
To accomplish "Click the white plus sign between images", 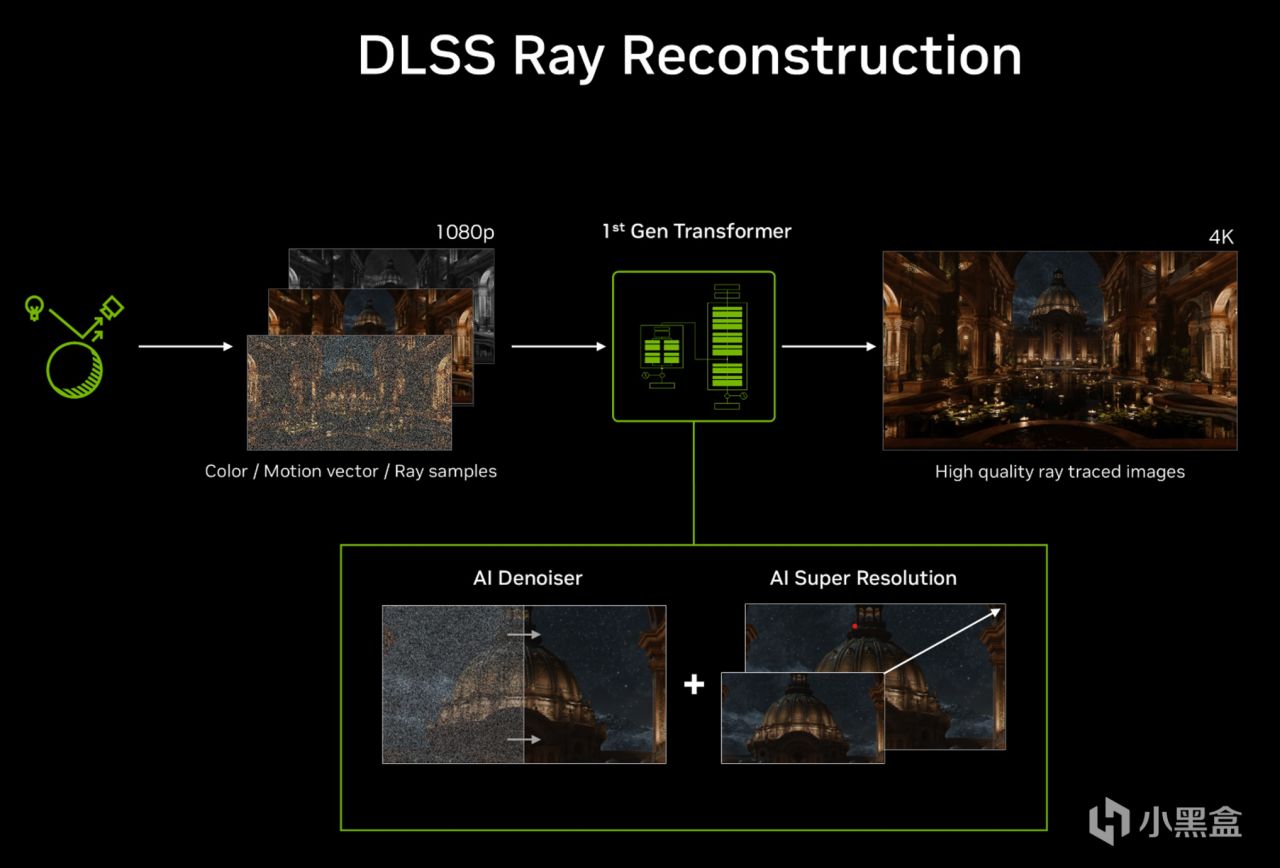I will 694,684.
